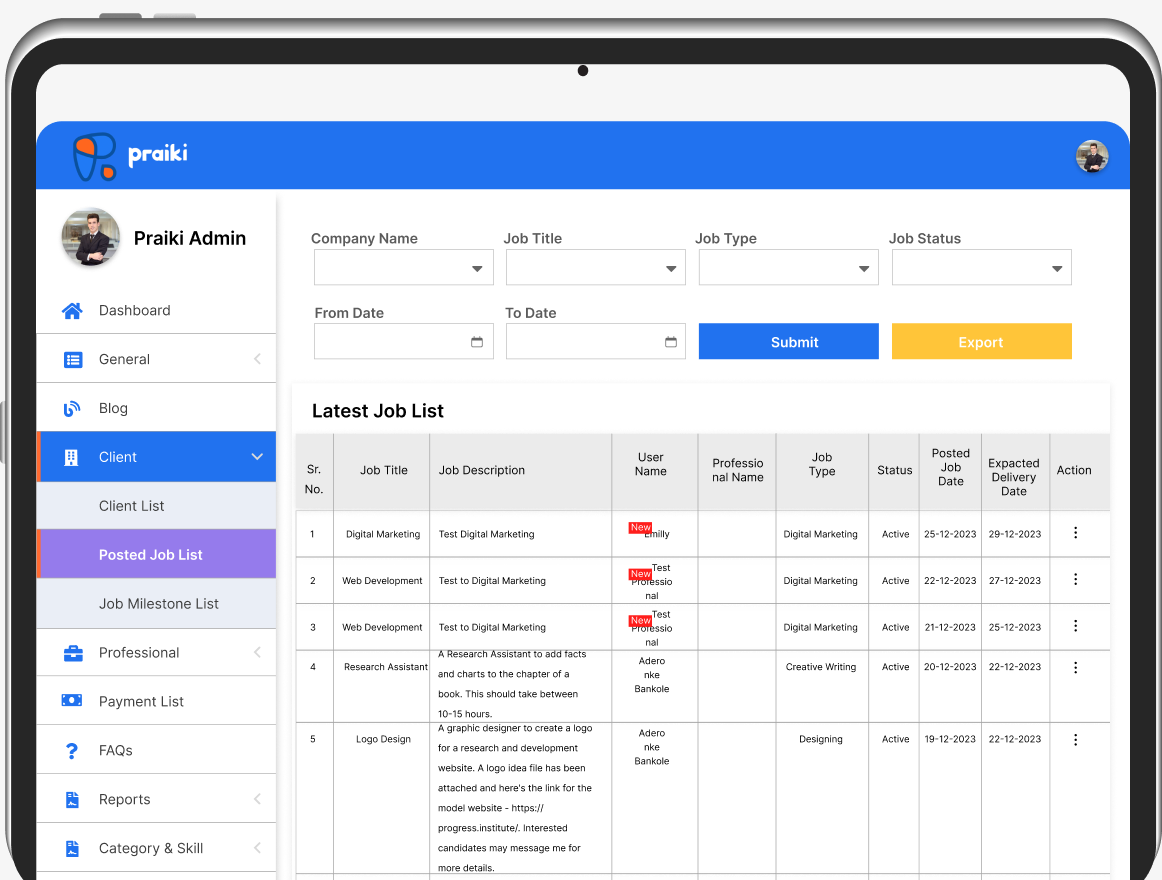Click the Praiki logo in header
Viewport: 1162px width, 880px height.
click(x=130, y=156)
